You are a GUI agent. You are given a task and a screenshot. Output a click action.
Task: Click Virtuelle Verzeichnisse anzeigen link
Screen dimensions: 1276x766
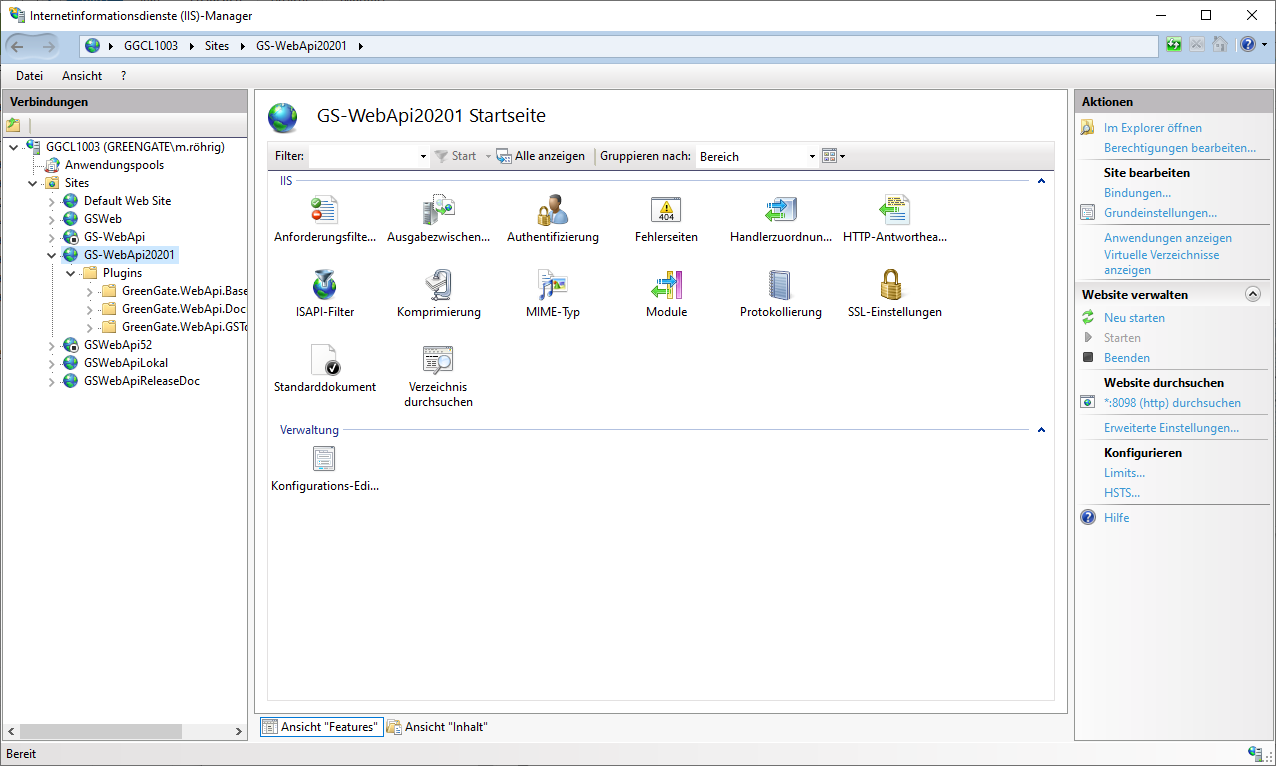[1161, 262]
